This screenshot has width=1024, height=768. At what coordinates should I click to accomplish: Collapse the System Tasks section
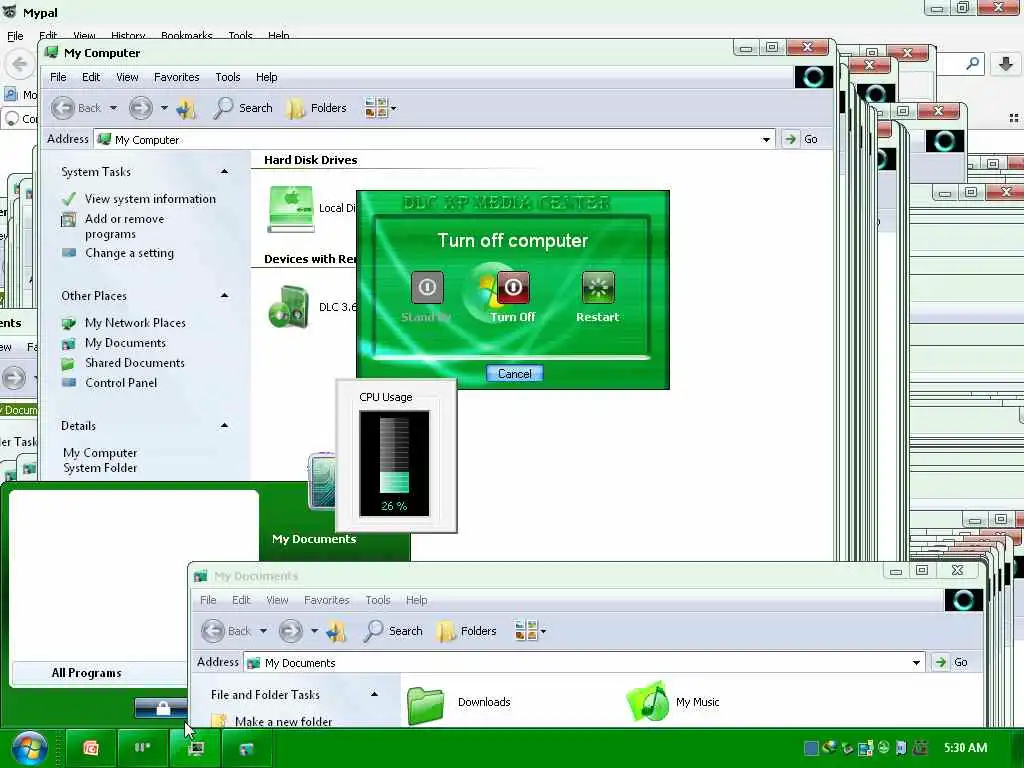[224, 172]
